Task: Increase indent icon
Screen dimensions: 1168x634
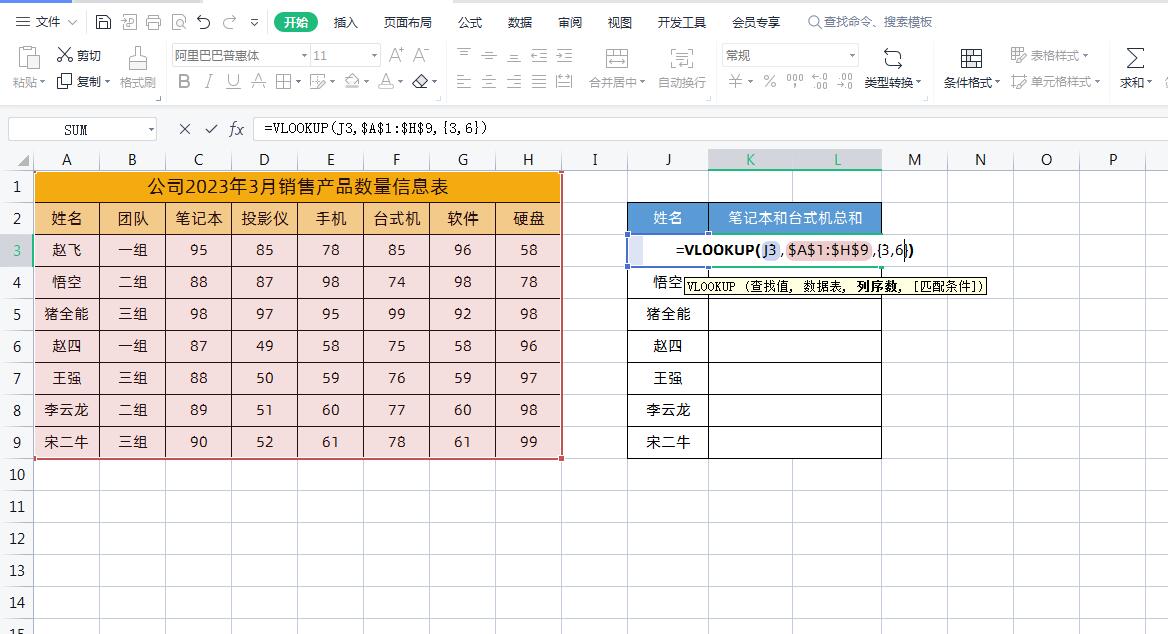Action: 565,55
